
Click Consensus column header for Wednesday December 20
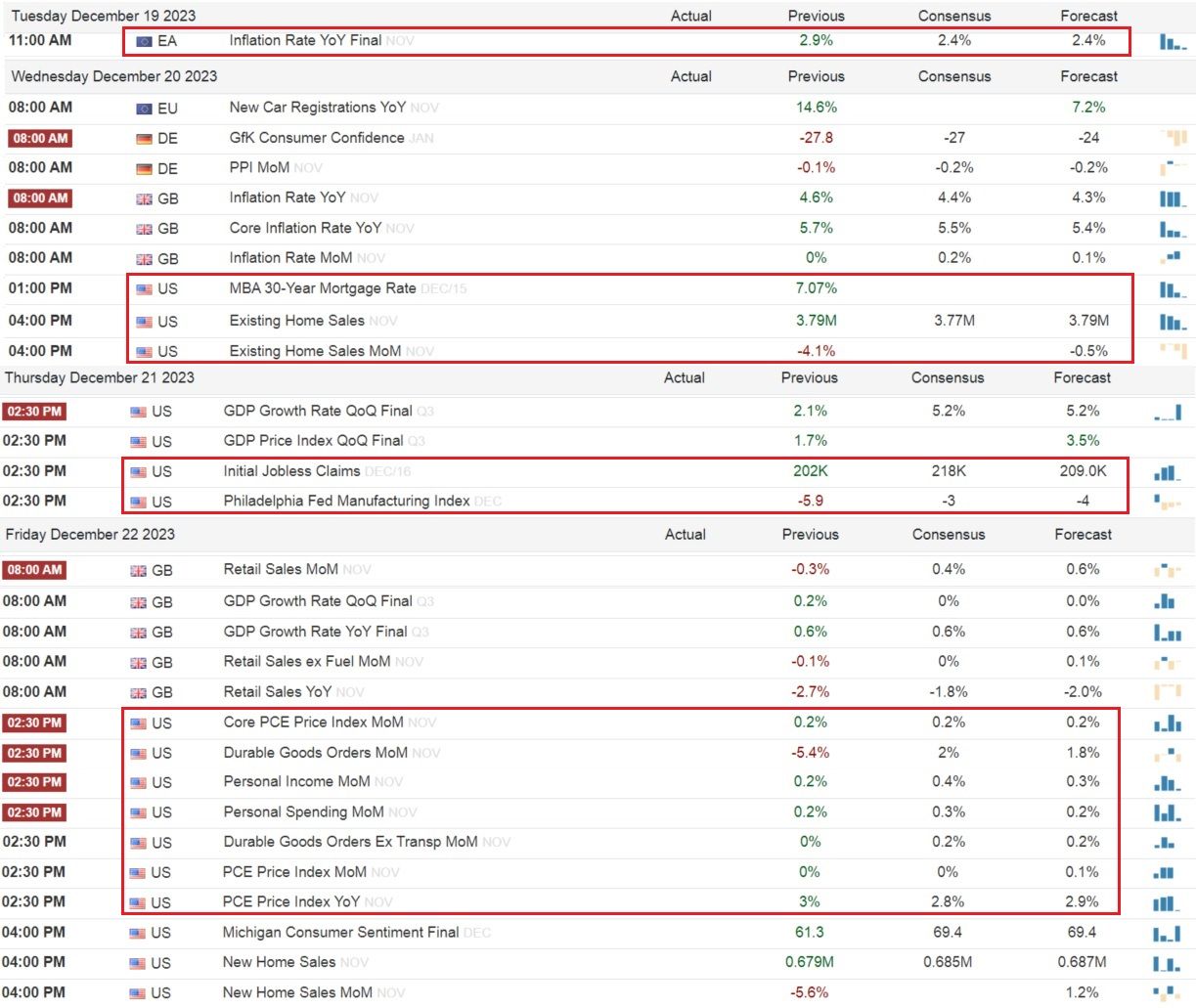(x=953, y=76)
